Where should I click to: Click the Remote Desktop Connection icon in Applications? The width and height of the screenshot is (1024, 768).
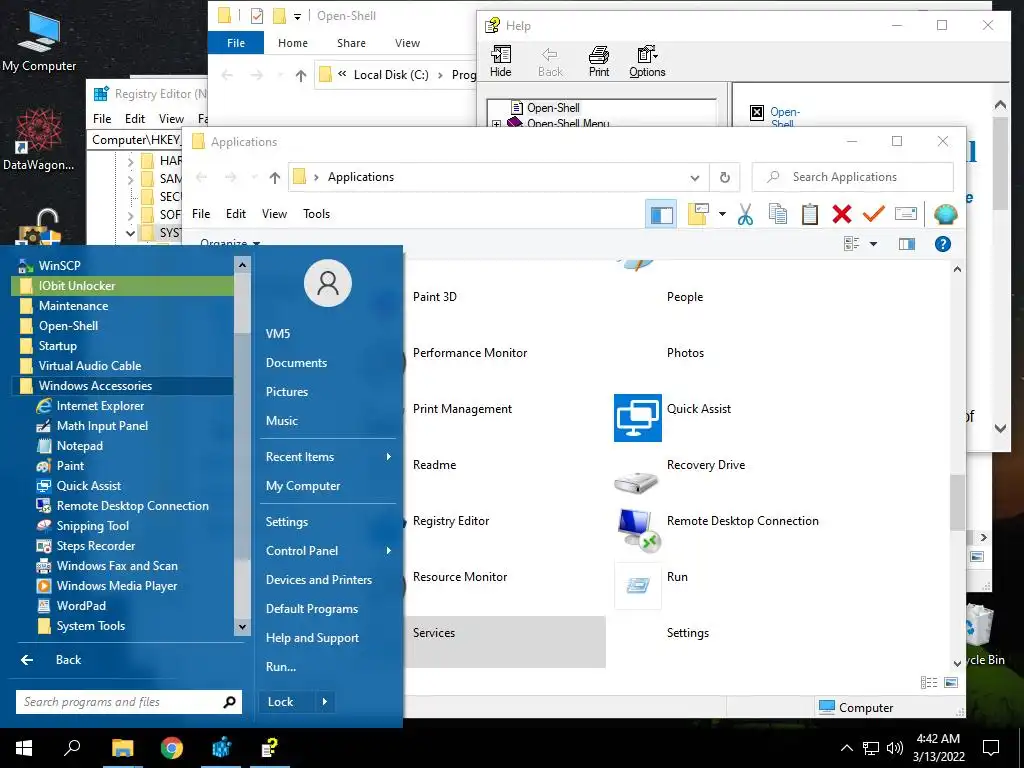click(x=639, y=530)
